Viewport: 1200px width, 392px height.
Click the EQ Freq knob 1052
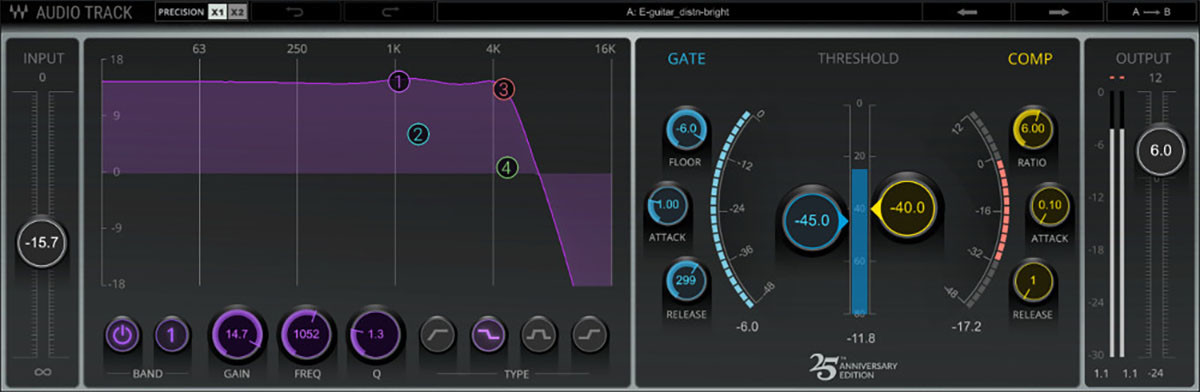point(305,335)
